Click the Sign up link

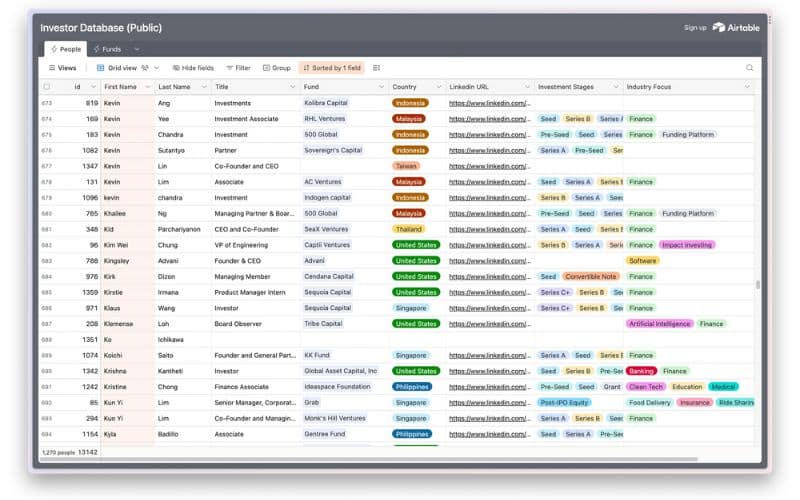[695, 28]
